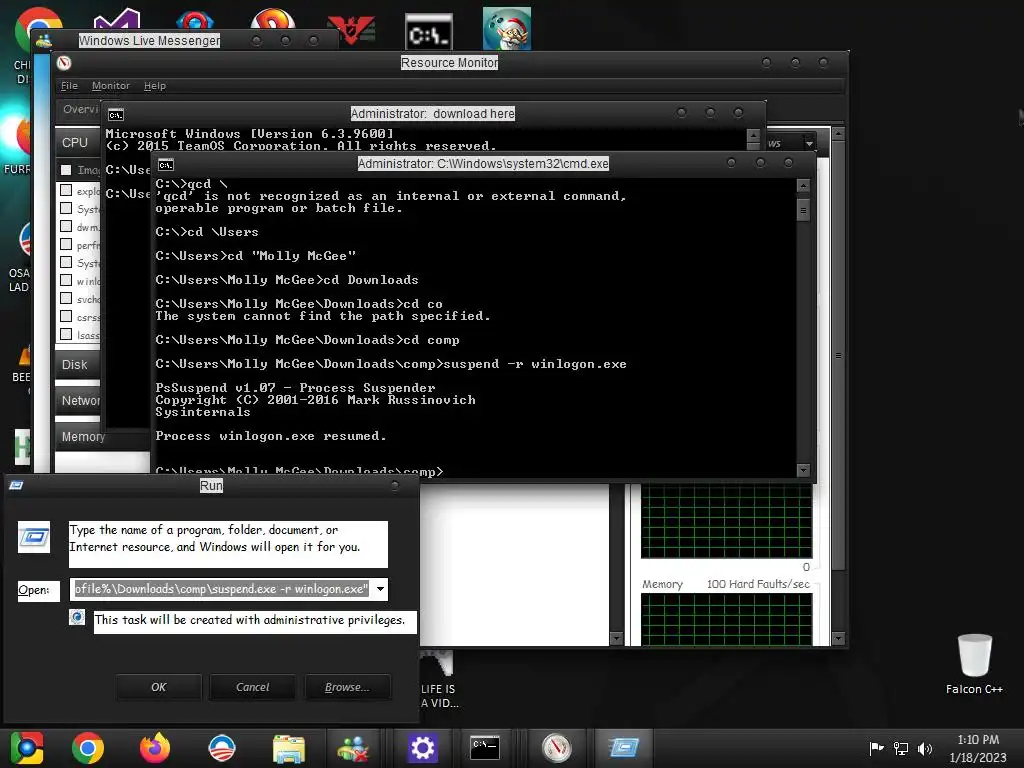Click the 'download here' console scrollbar up arrow
The image size is (1024, 768).
(x=753, y=136)
